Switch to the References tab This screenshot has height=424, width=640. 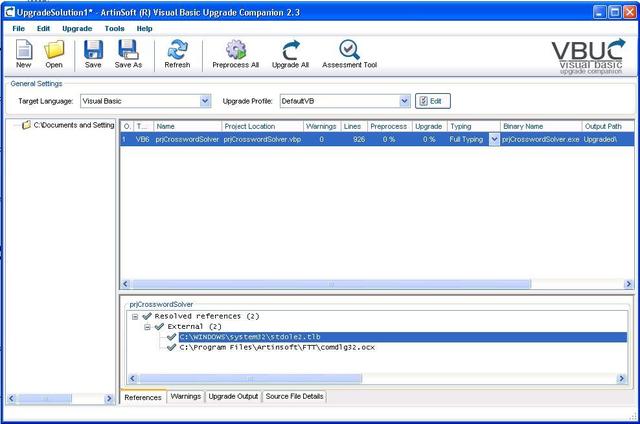coord(143,397)
